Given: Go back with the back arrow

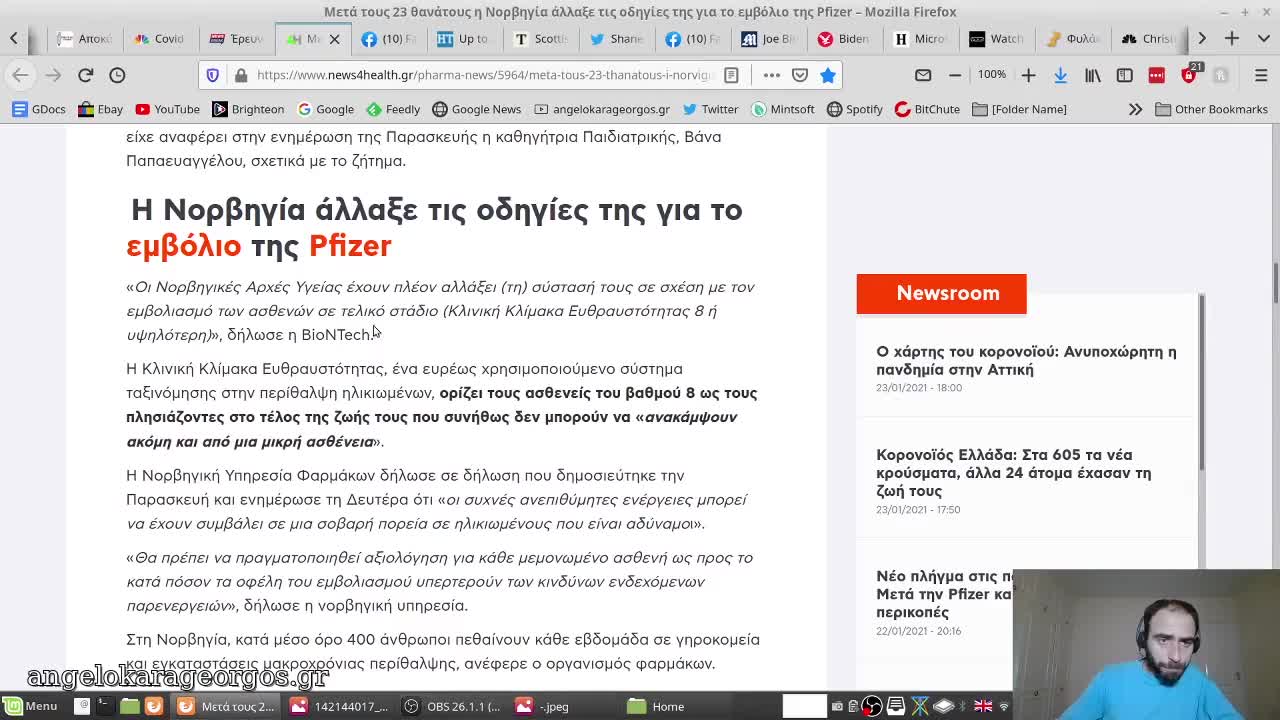Looking at the screenshot, I should 20,75.
